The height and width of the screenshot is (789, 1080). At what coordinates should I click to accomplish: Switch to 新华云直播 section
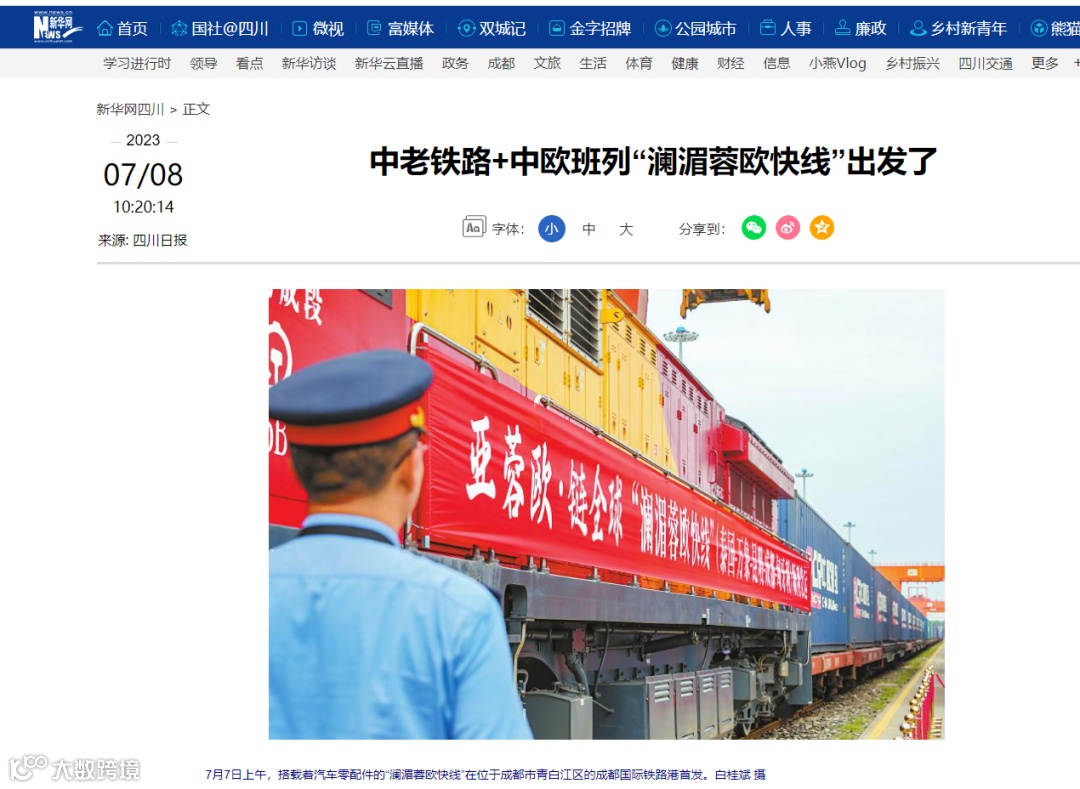coord(388,63)
